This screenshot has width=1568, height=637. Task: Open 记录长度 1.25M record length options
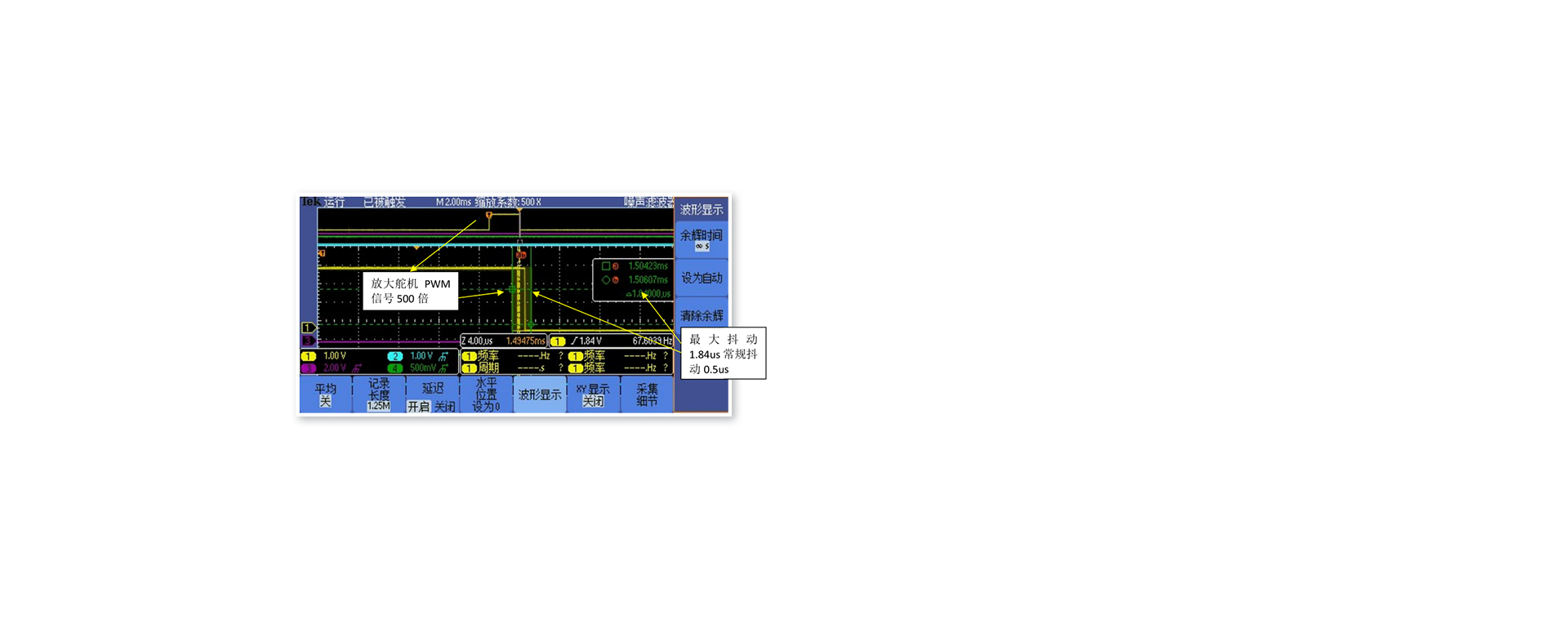(x=379, y=394)
